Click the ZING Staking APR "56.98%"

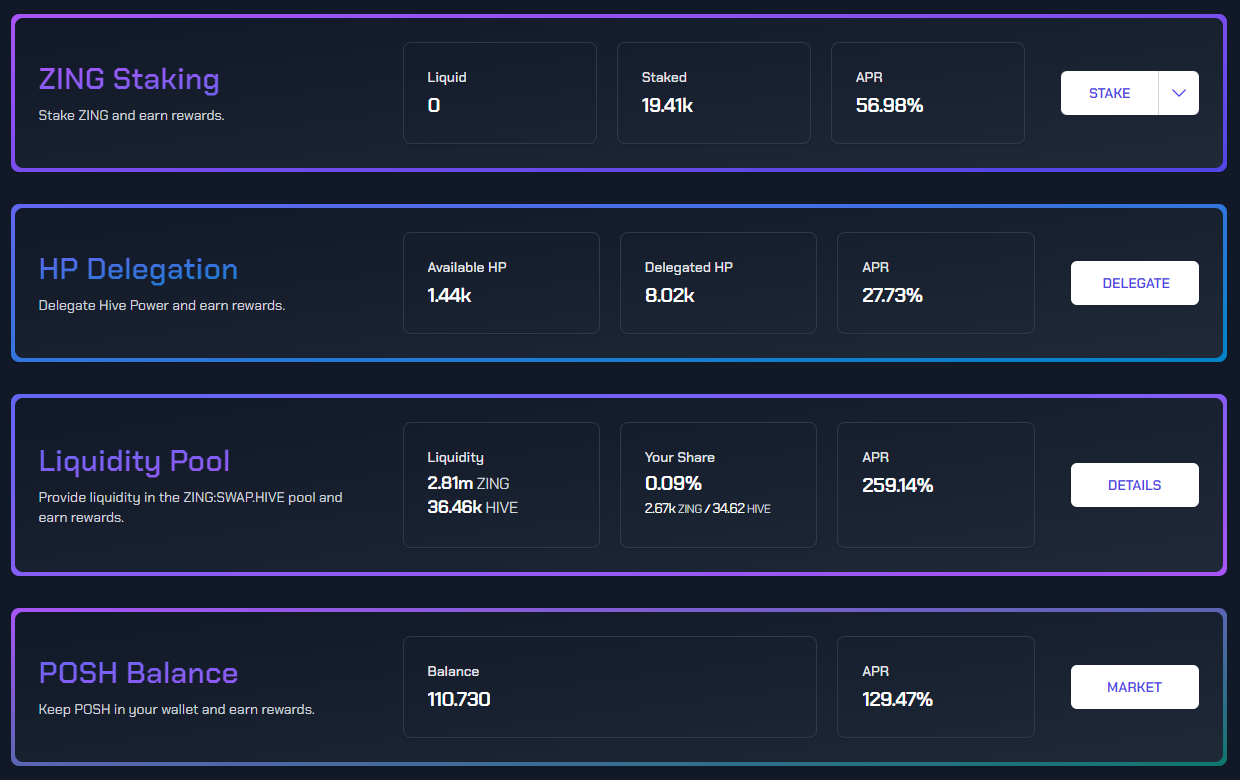(889, 105)
